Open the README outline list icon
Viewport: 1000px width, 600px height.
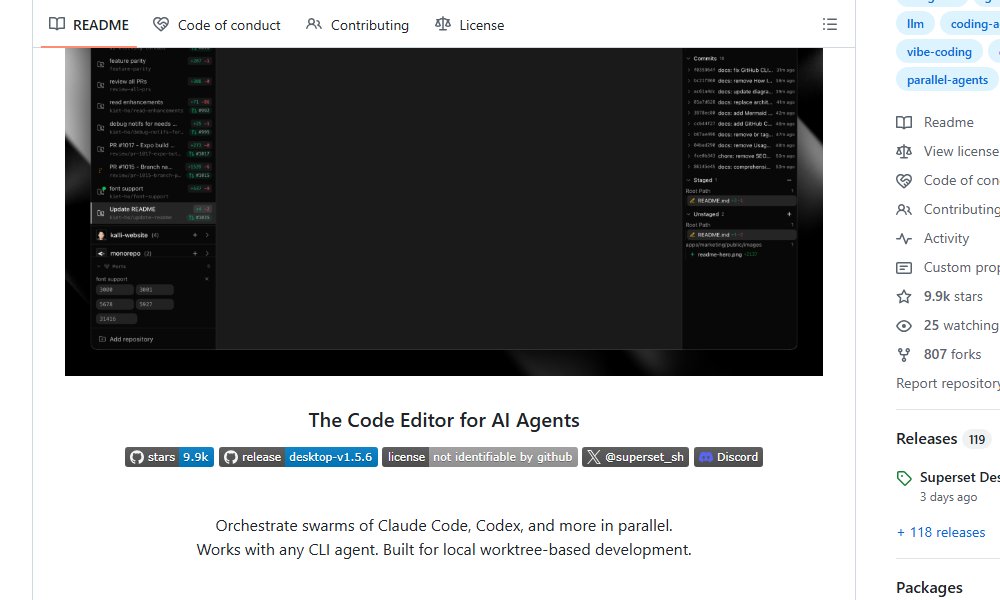click(830, 24)
